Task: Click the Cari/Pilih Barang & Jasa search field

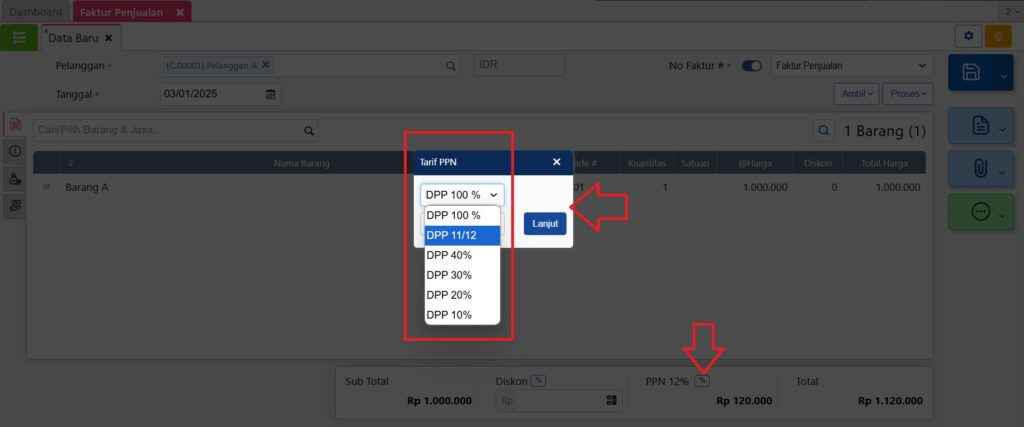Action: (165, 130)
